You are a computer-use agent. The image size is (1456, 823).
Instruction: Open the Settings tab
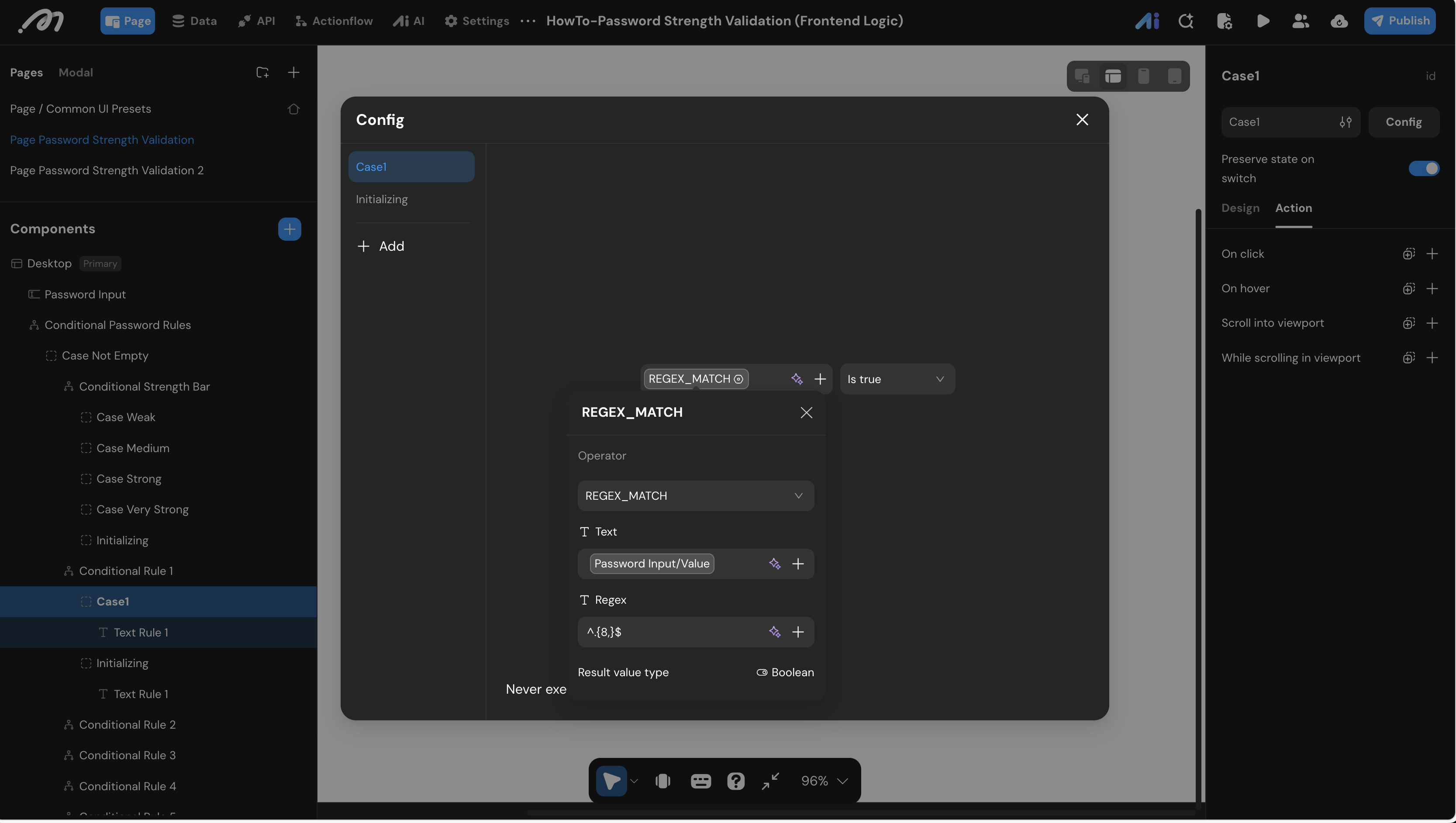[x=476, y=21]
